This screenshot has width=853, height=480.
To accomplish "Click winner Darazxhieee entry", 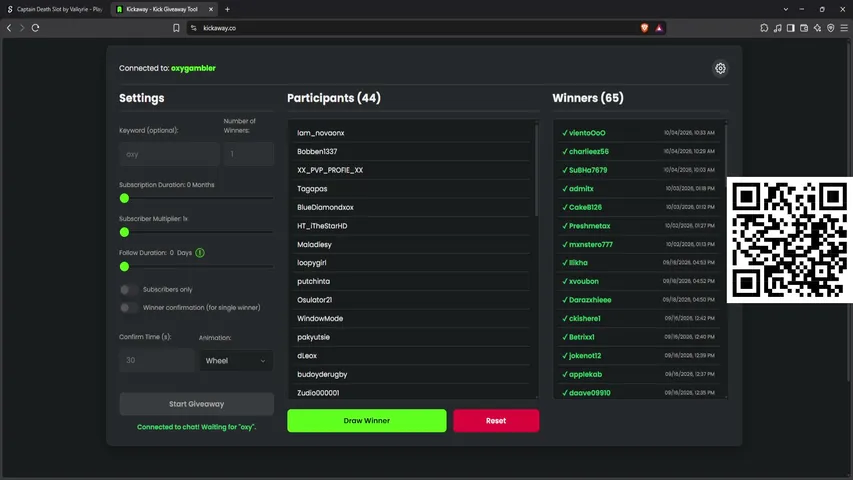I will click(x=639, y=299).
